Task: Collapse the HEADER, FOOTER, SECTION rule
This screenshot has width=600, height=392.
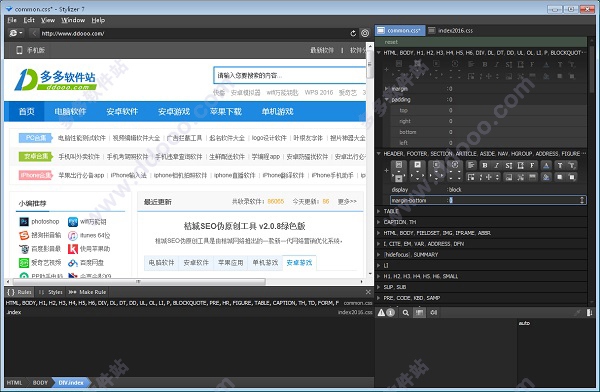Action: click(379, 154)
